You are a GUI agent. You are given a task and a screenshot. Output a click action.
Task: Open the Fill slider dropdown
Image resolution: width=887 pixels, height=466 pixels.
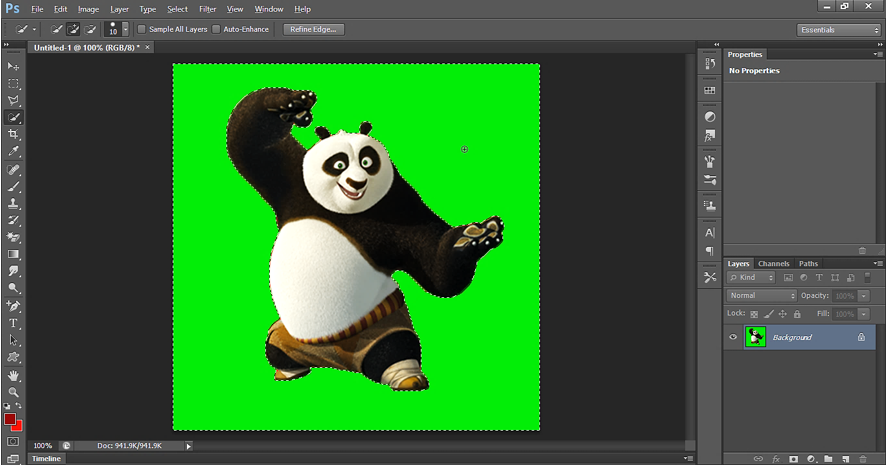(x=864, y=314)
